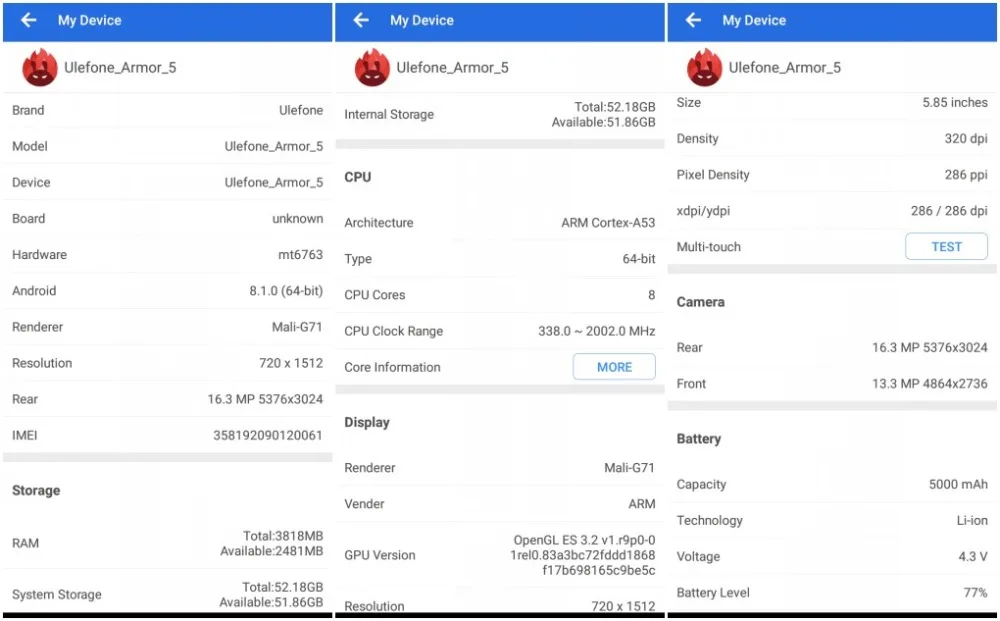1000x621 pixels.
Task: Select xdpi/ydpi value '286 / 286 dpi'
Action: [949, 210]
